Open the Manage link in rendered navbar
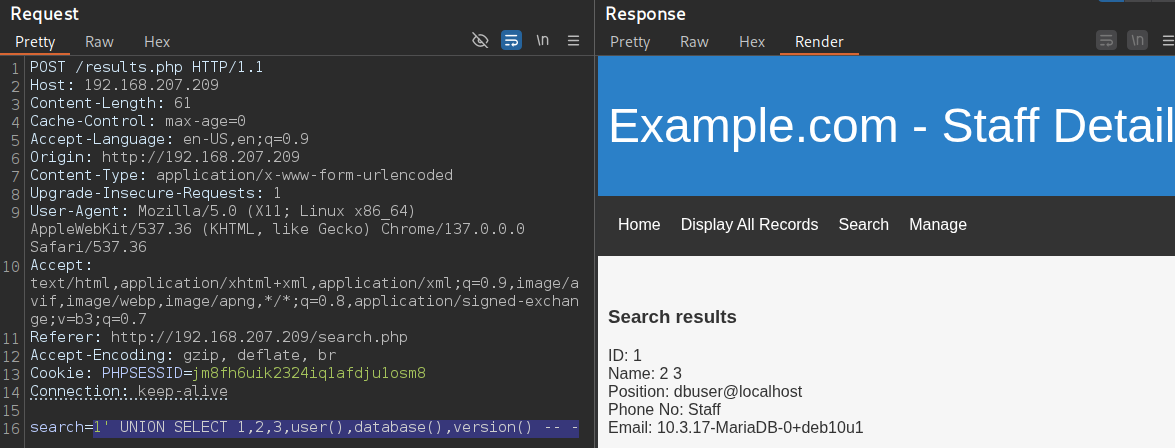The image size is (1175, 448). (x=937, y=225)
